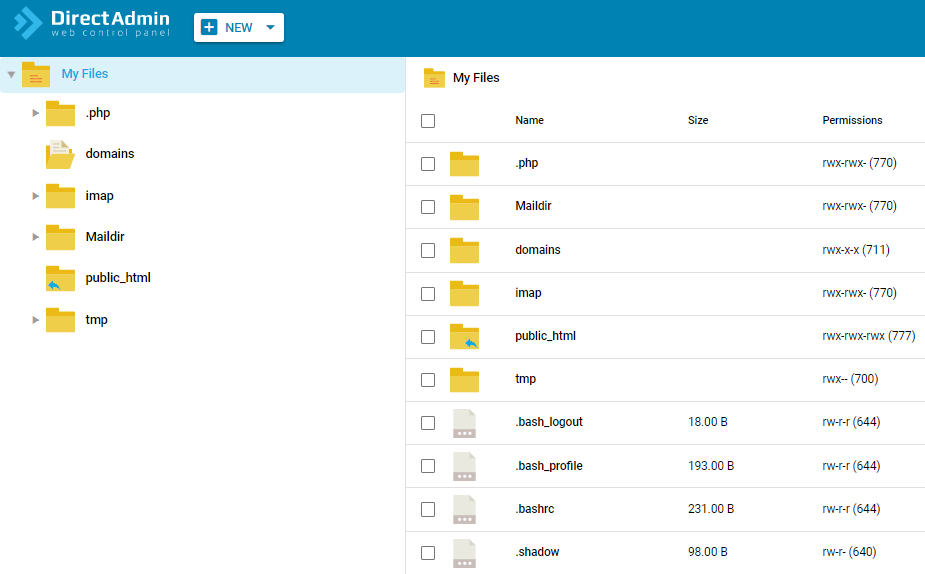
Task: Tick the select-all checkbox in header row
Action: pyautogui.click(x=428, y=121)
